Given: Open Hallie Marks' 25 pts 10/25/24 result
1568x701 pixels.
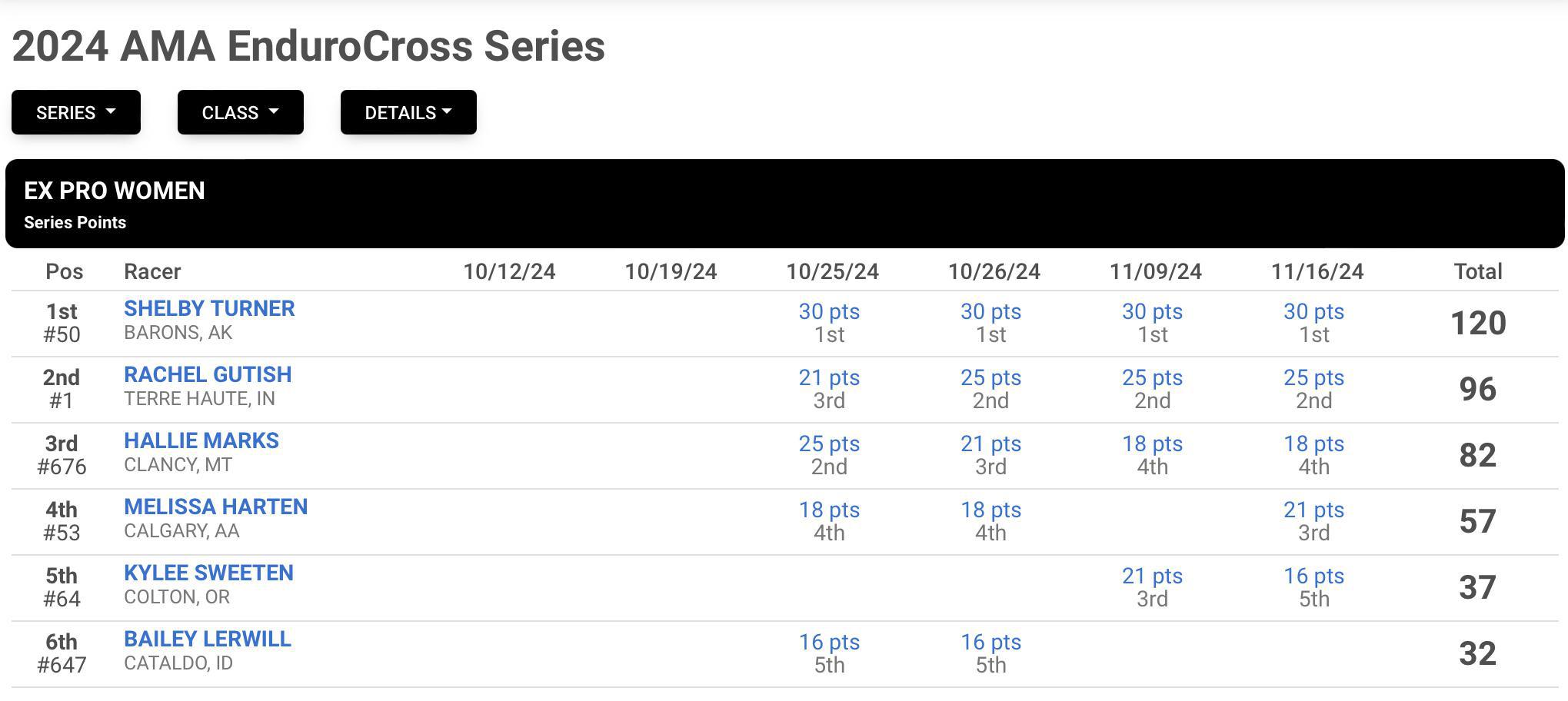Looking at the screenshot, I should click(829, 444).
